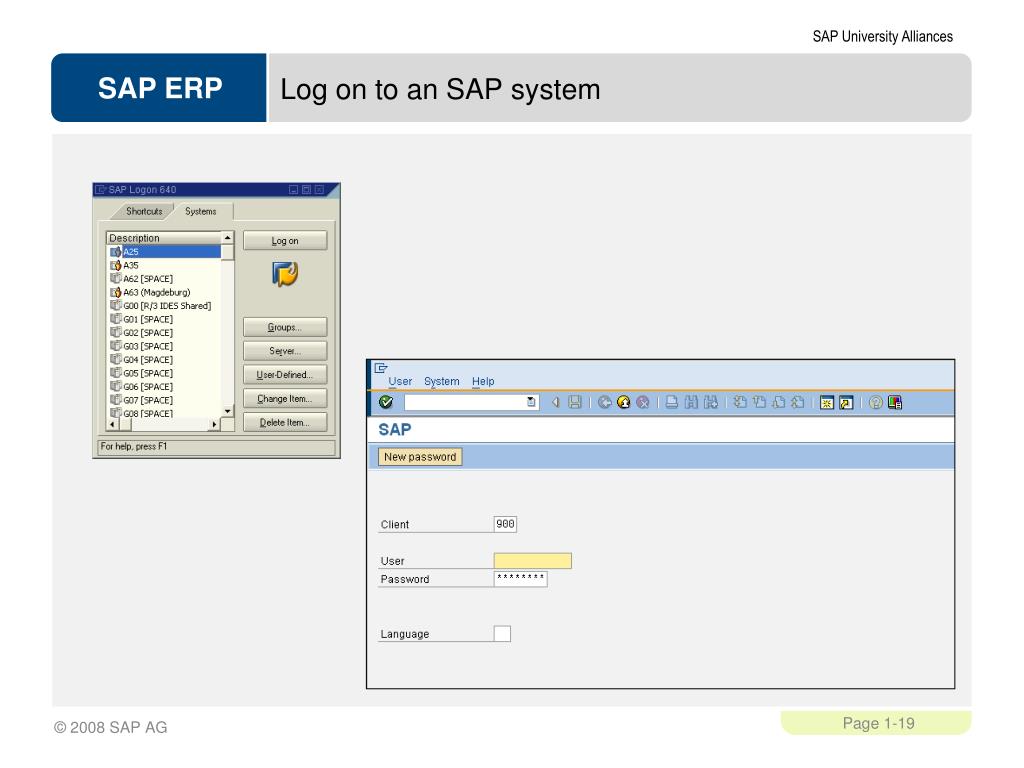
Task: Select G00 [R/3 IDES Shared] entry
Action: (167, 306)
